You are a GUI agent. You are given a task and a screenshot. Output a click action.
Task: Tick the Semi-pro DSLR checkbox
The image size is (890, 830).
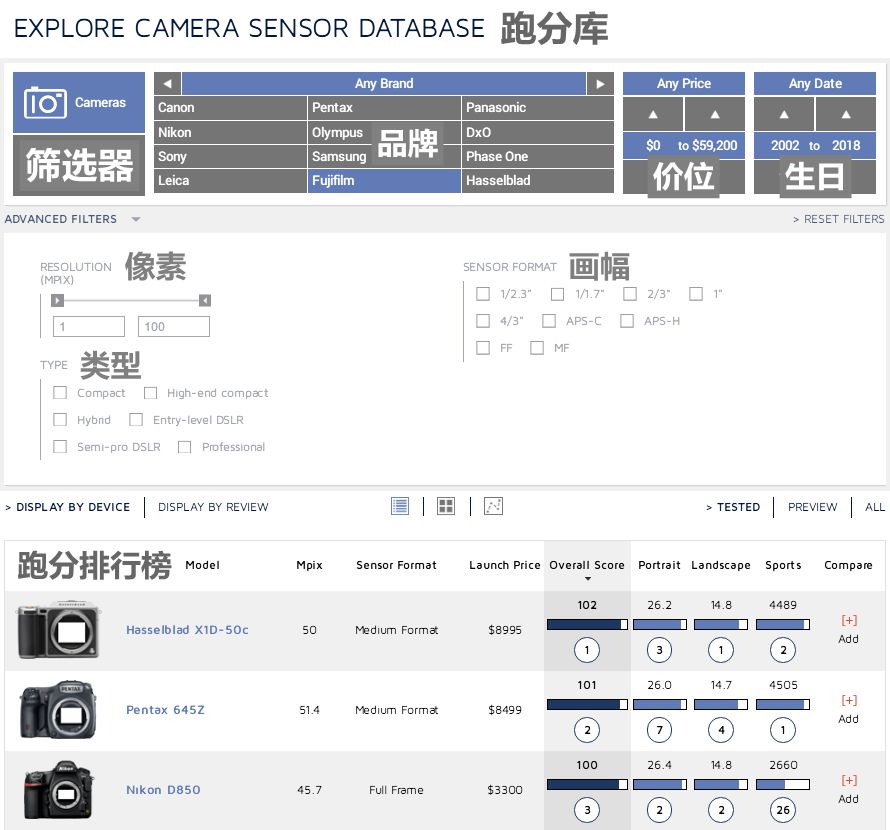pos(60,447)
